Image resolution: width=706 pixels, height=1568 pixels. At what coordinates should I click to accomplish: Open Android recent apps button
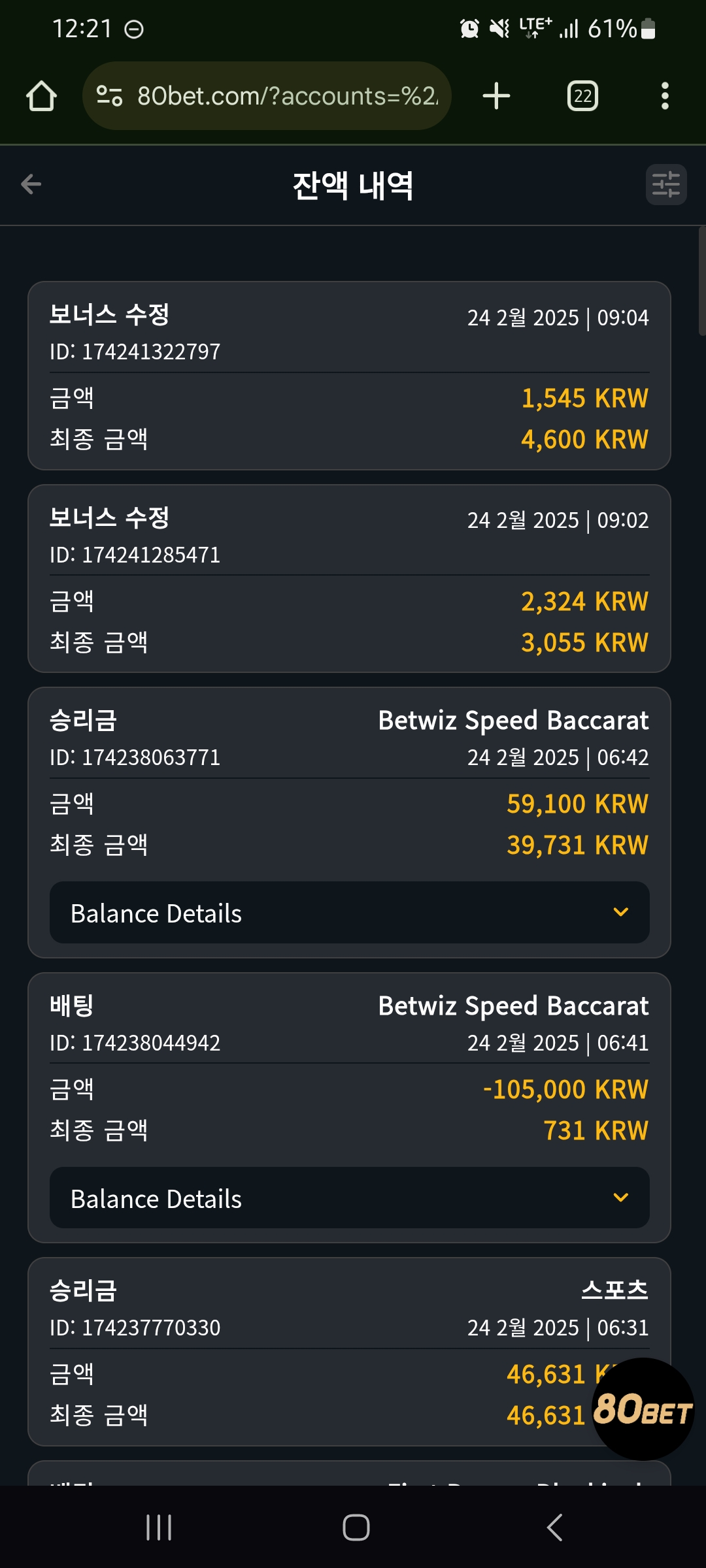pyautogui.click(x=159, y=1527)
